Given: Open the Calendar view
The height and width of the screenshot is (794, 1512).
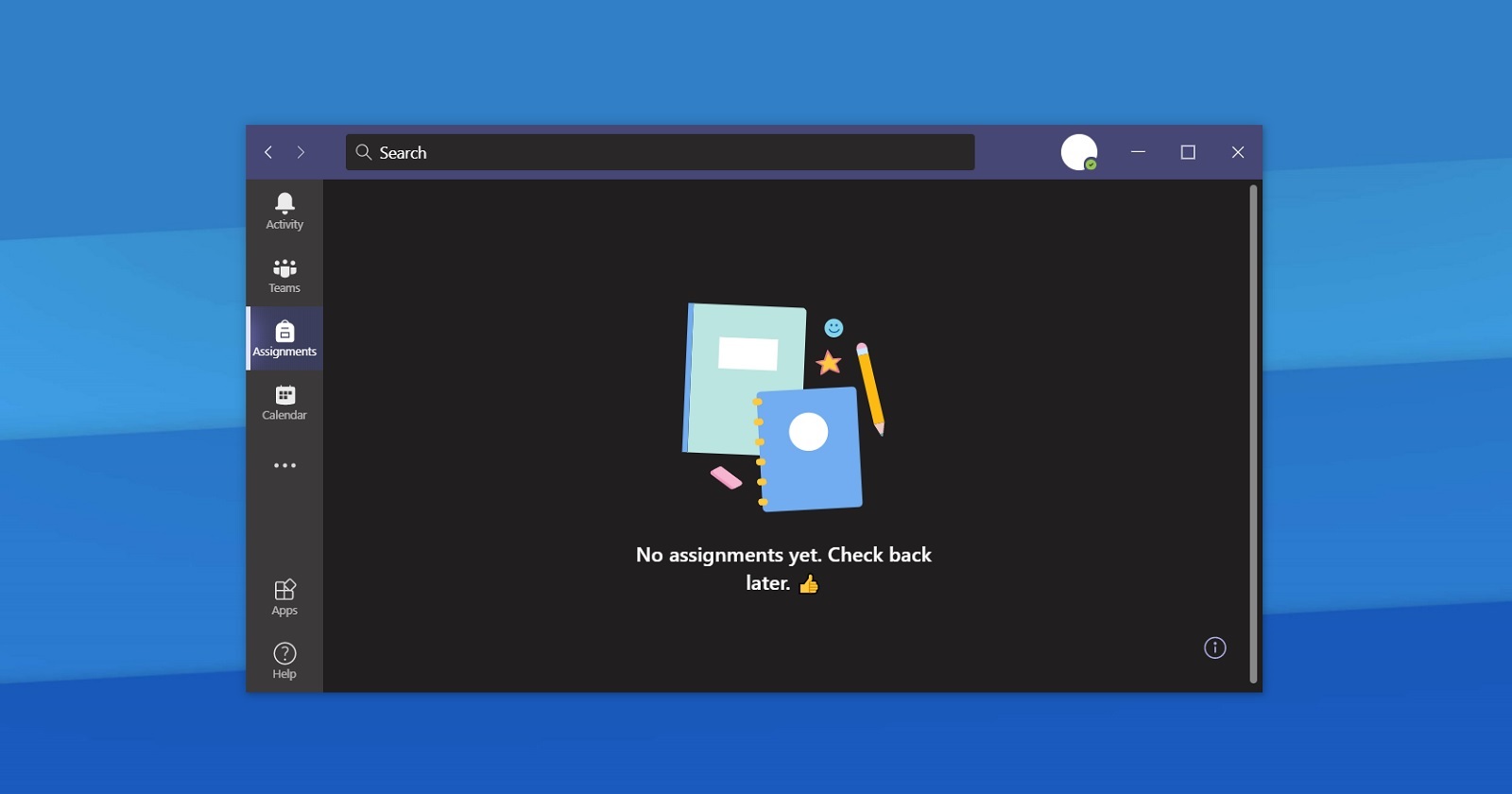Looking at the screenshot, I should click(284, 402).
